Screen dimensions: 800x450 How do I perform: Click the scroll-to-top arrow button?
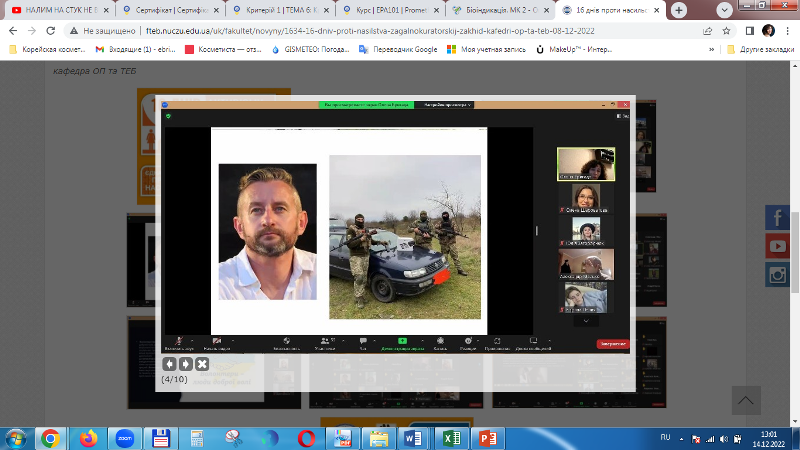pos(745,401)
